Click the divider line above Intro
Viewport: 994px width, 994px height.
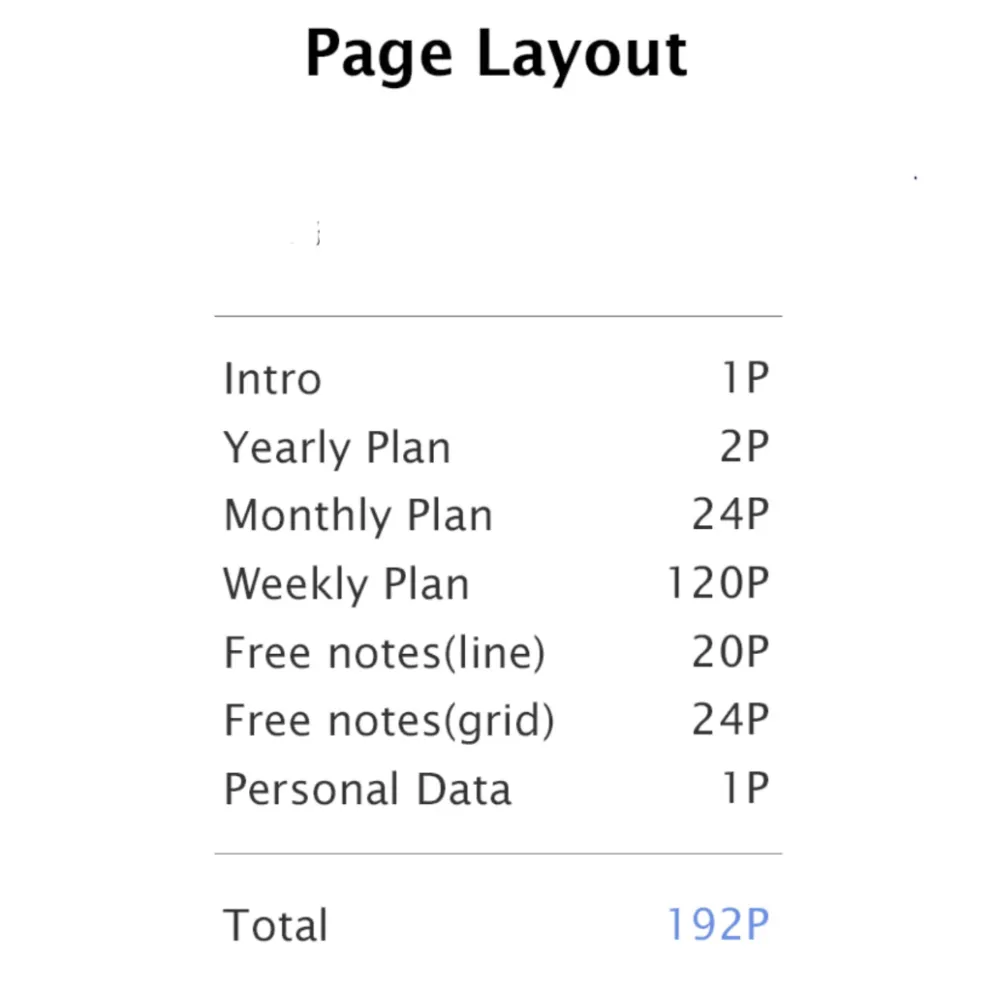pyautogui.click(x=498, y=316)
